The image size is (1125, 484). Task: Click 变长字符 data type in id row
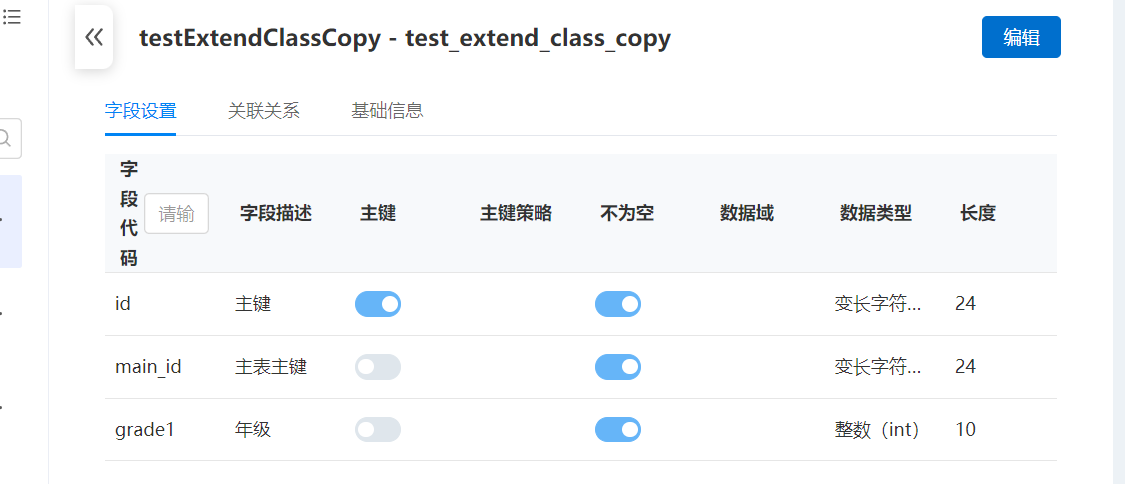(878, 304)
